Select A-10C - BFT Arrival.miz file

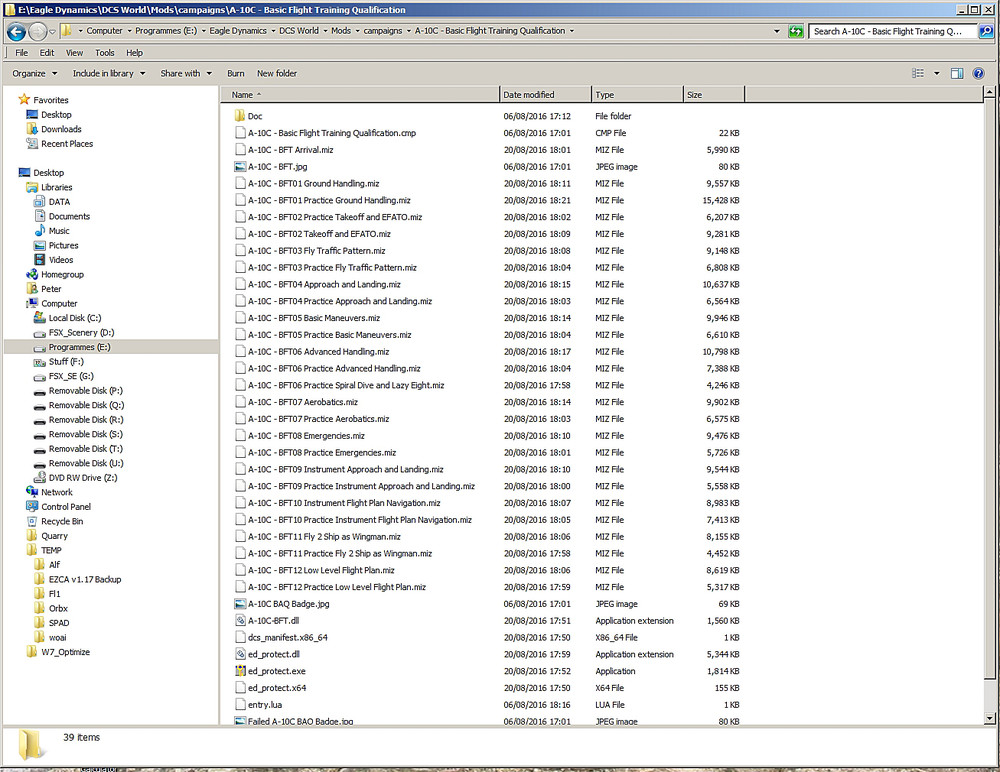[x=290, y=150]
